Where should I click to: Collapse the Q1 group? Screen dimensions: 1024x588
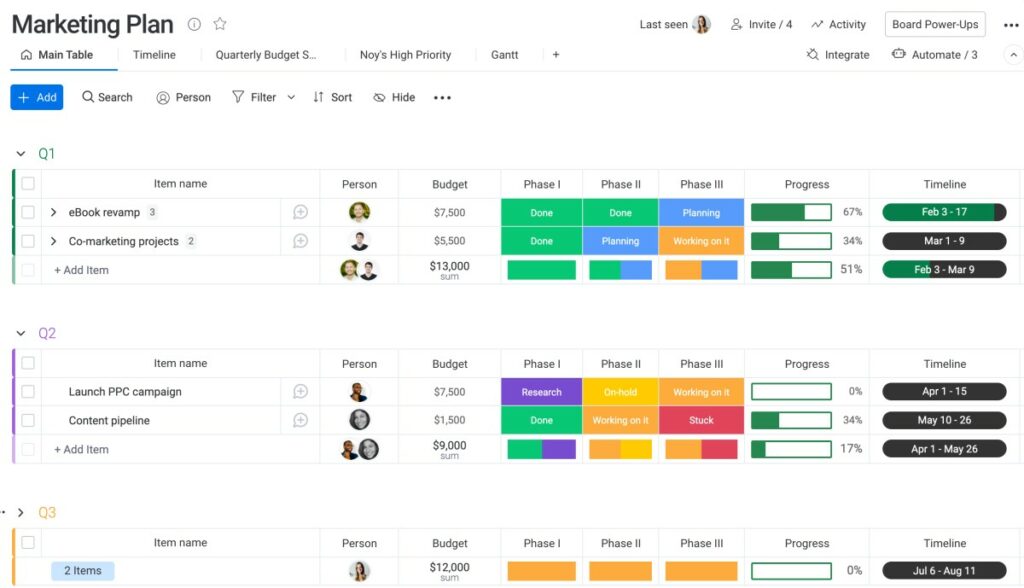click(21, 153)
